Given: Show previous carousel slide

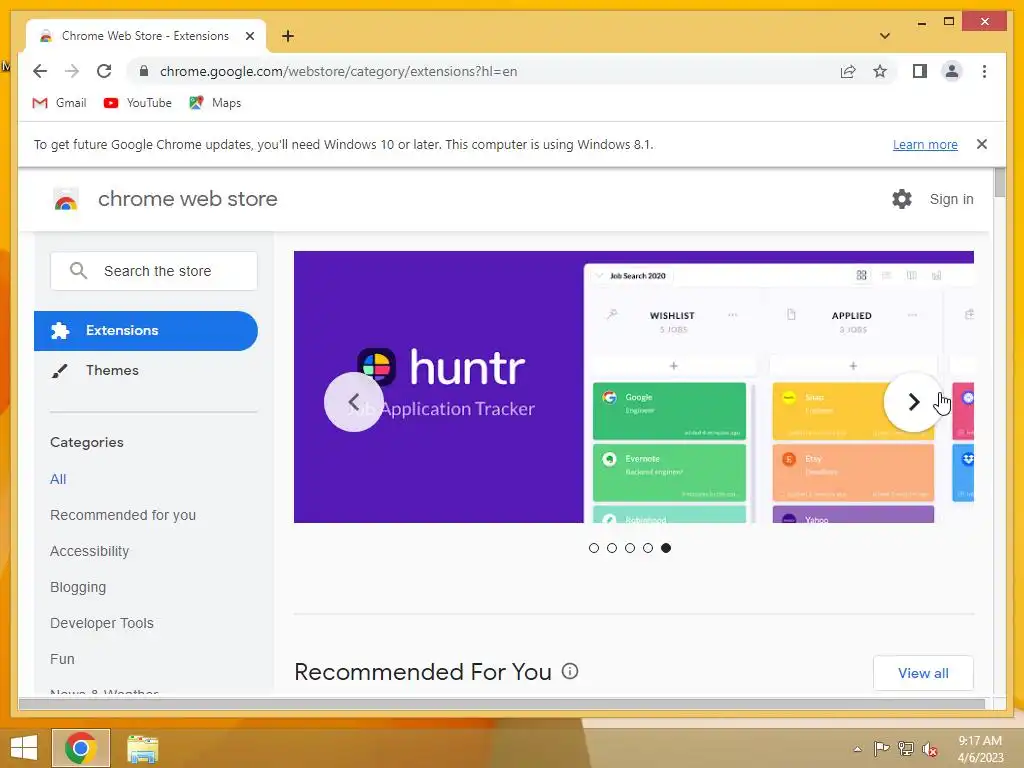Looking at the screenshot, I should 353,402.
